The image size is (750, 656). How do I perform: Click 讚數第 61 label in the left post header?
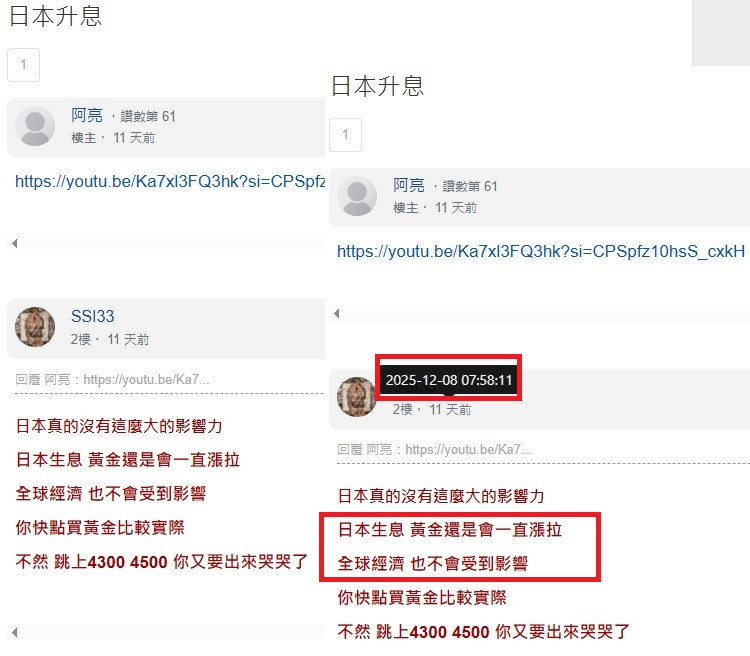point(148,116)
